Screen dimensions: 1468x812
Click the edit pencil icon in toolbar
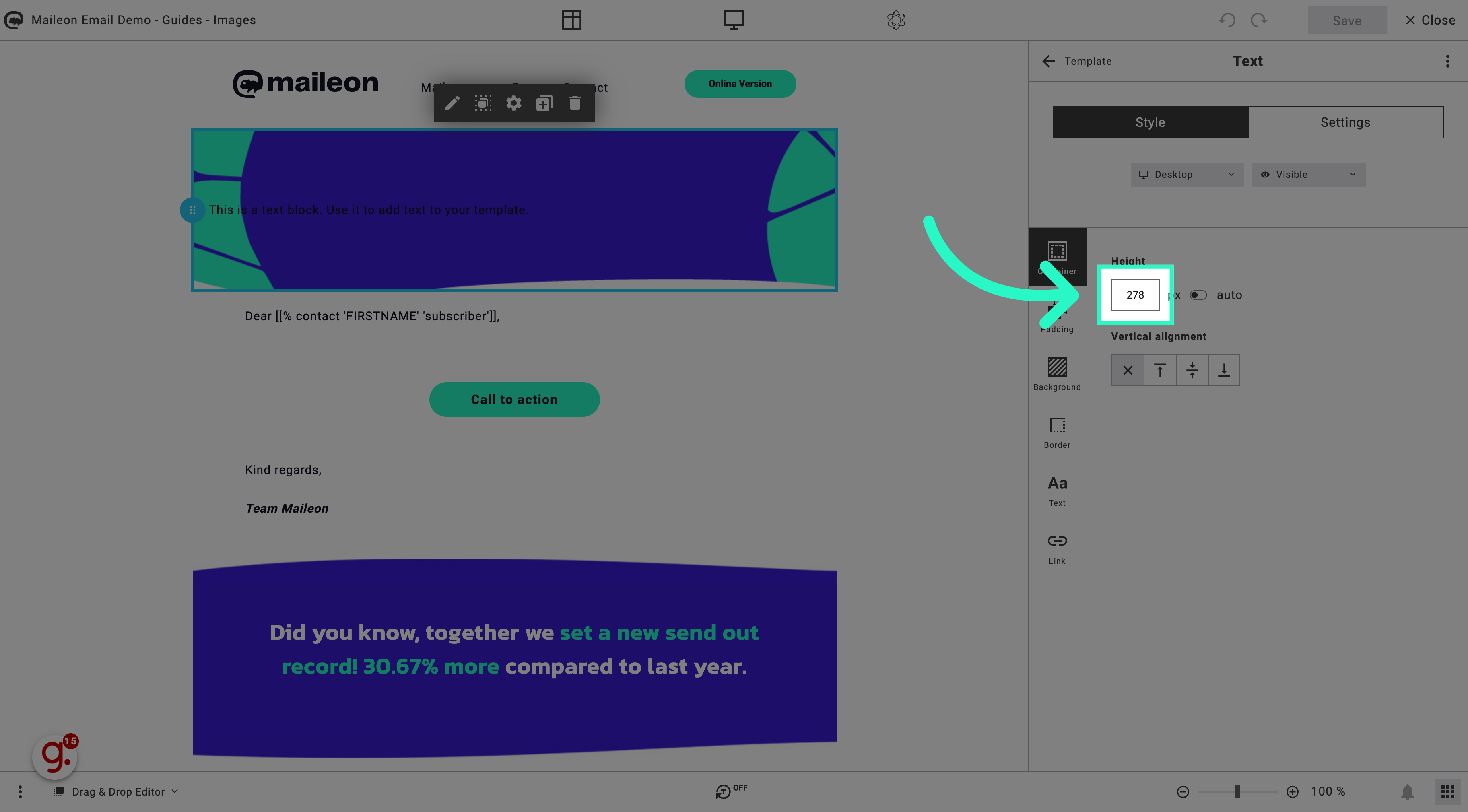tap(452, 103)
